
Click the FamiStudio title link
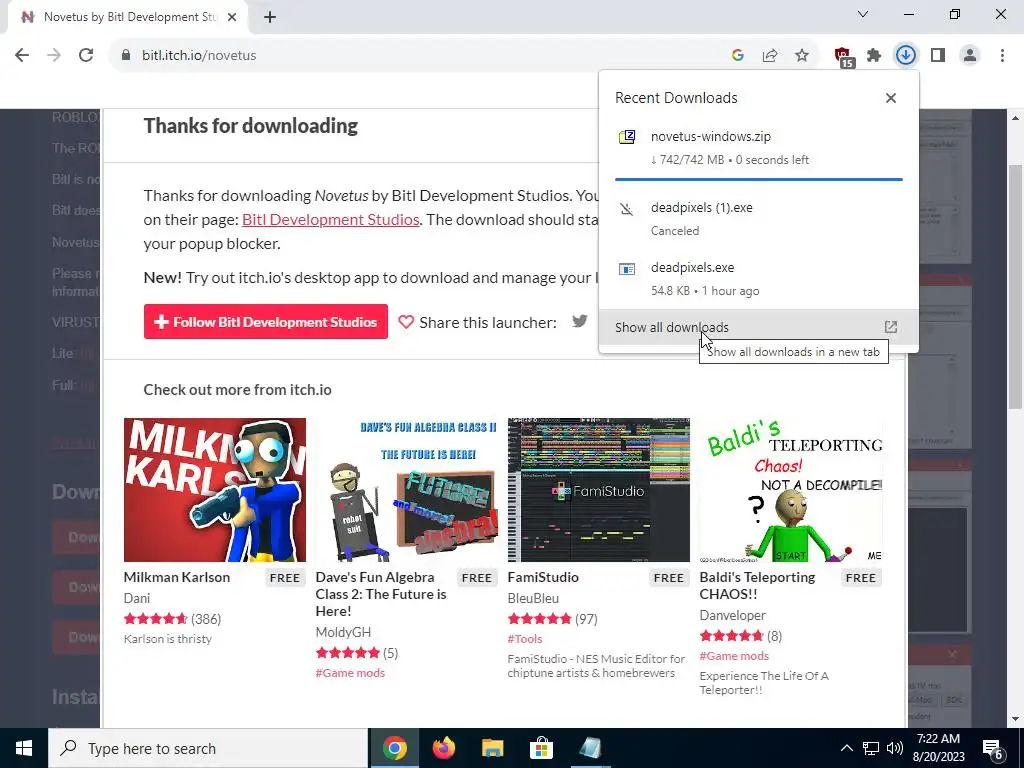click(x=543, y=577)
